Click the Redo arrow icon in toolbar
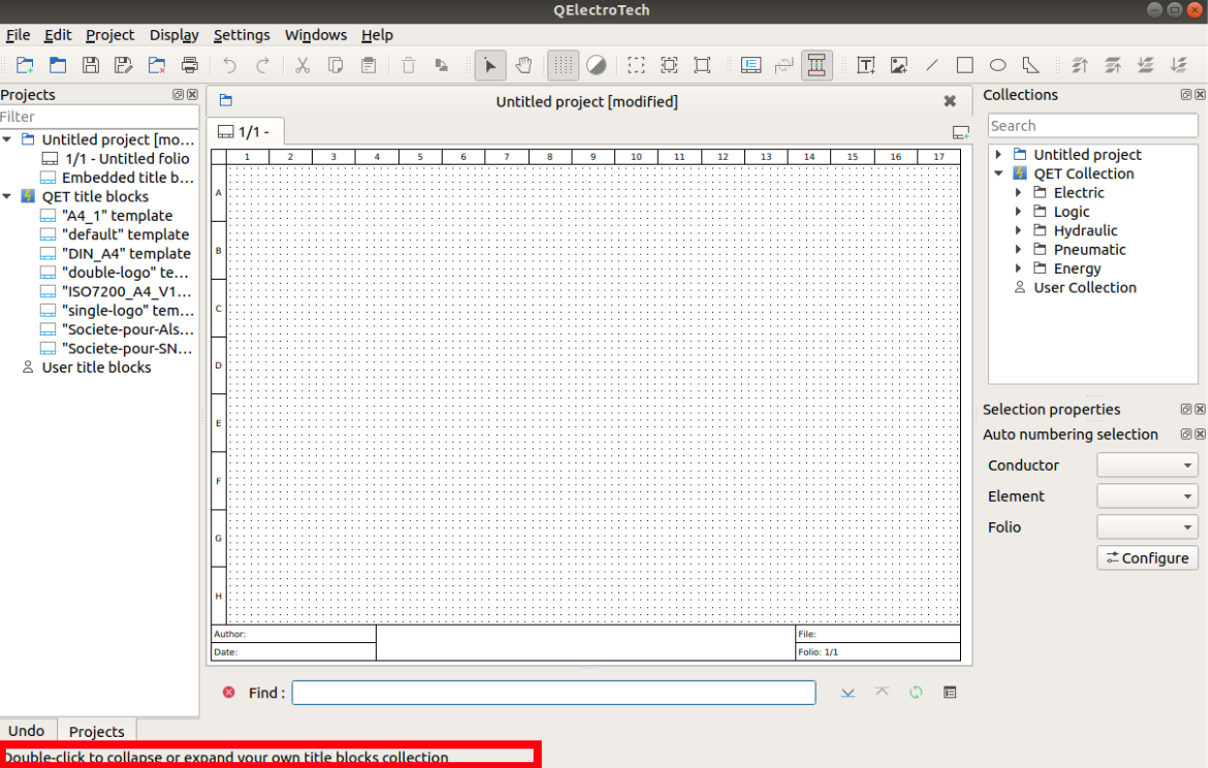Screen dimensions: 1208x768 [263, 65]
